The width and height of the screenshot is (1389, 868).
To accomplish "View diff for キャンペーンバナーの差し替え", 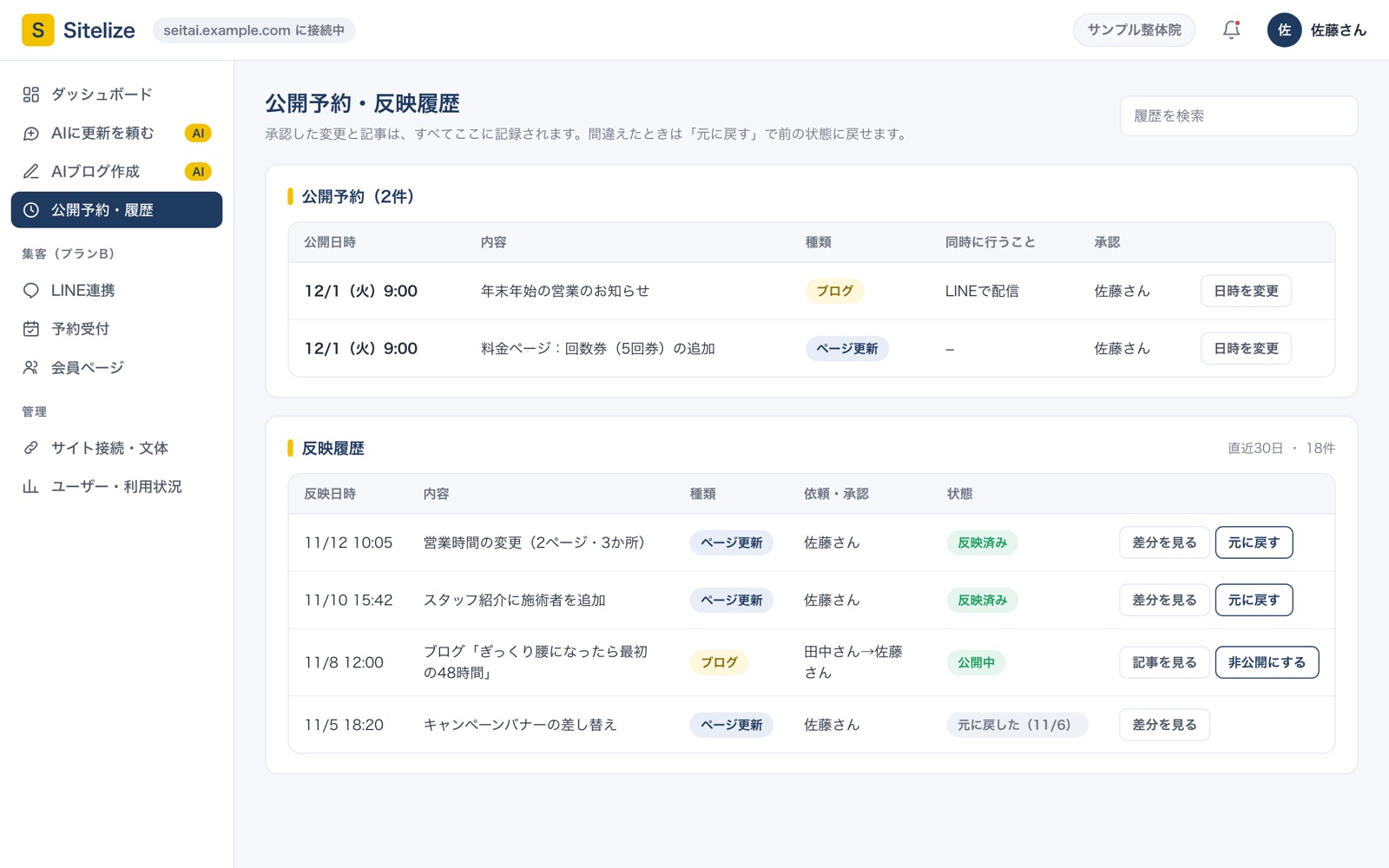I will click(x=1164, y=725).
